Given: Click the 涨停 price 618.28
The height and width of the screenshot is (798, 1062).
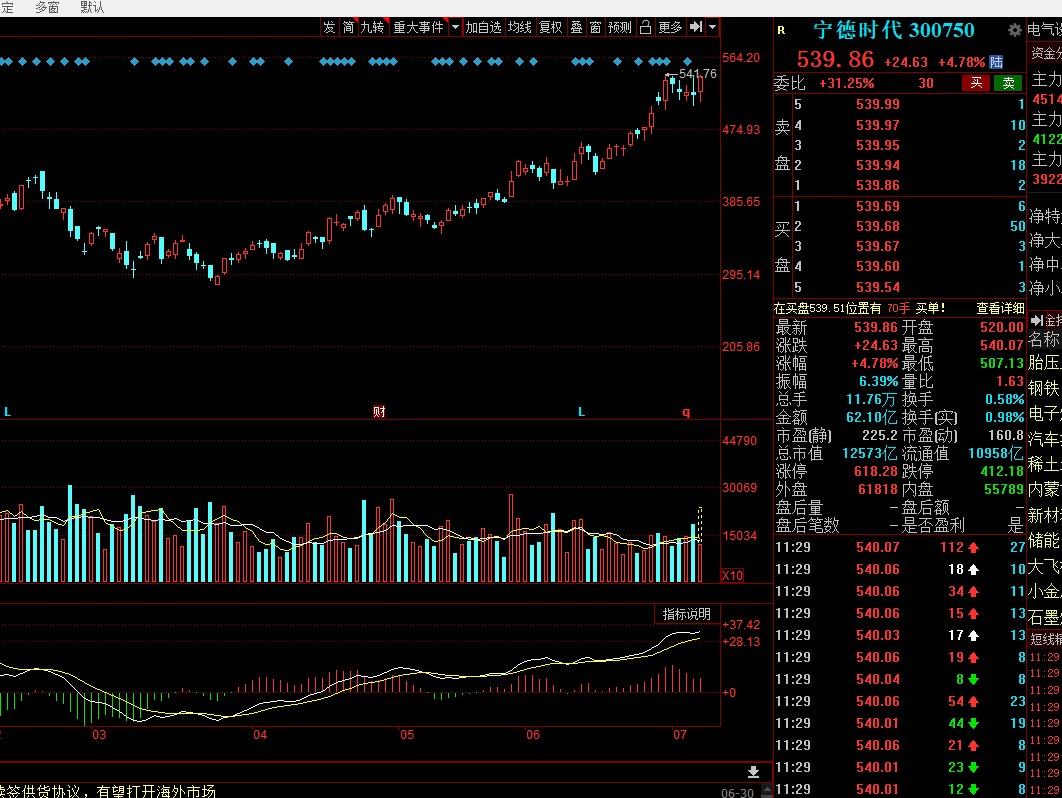Looking at the screenshot, I should pyautogui.click(x=876, y=471).
